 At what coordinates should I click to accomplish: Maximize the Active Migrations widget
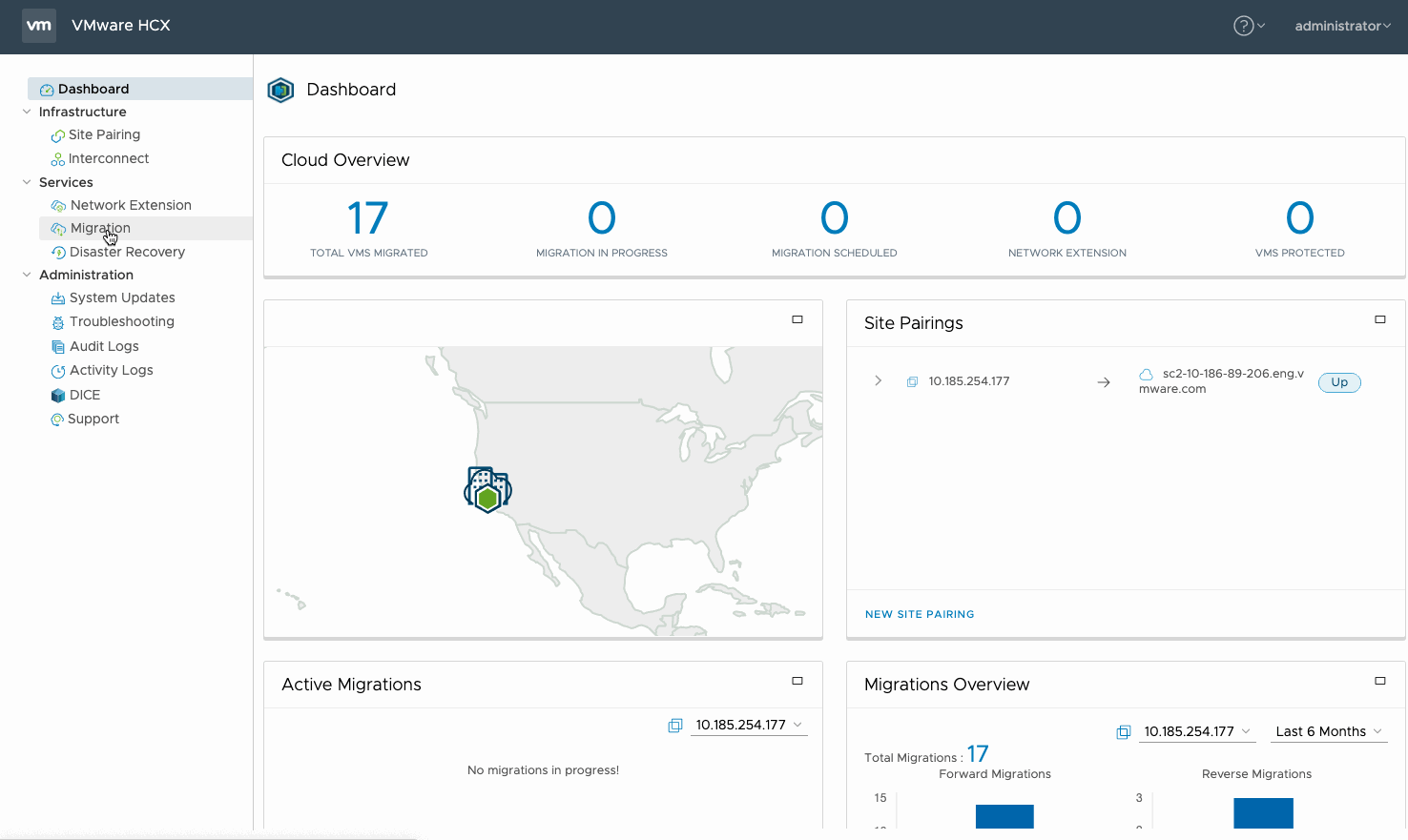coord(797,681)
